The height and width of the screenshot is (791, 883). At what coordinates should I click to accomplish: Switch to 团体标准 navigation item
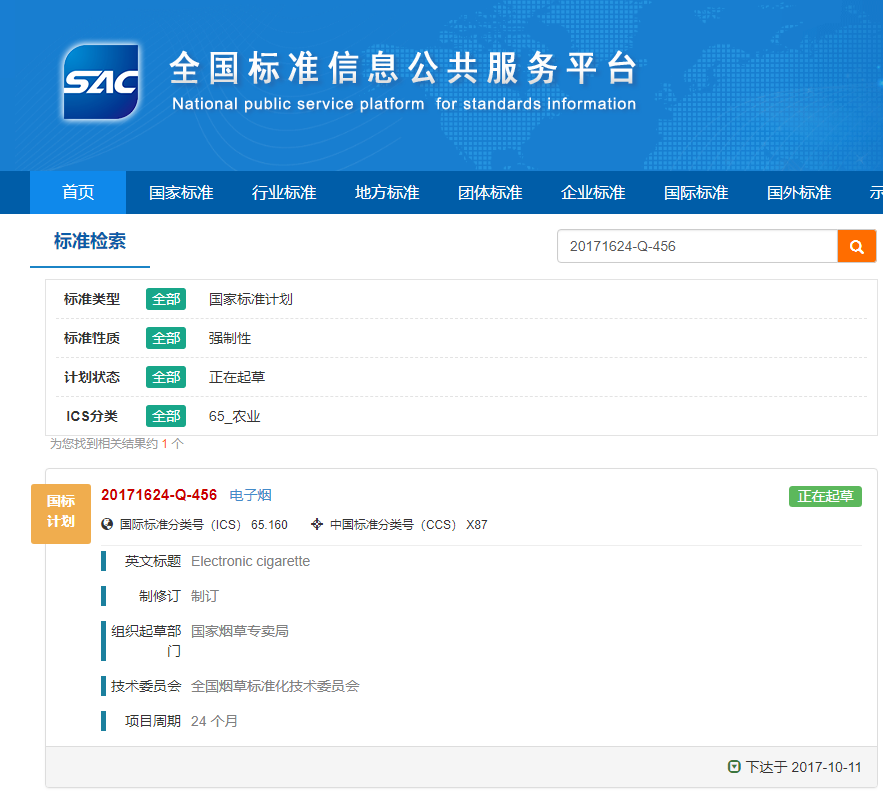coord(490,193)
